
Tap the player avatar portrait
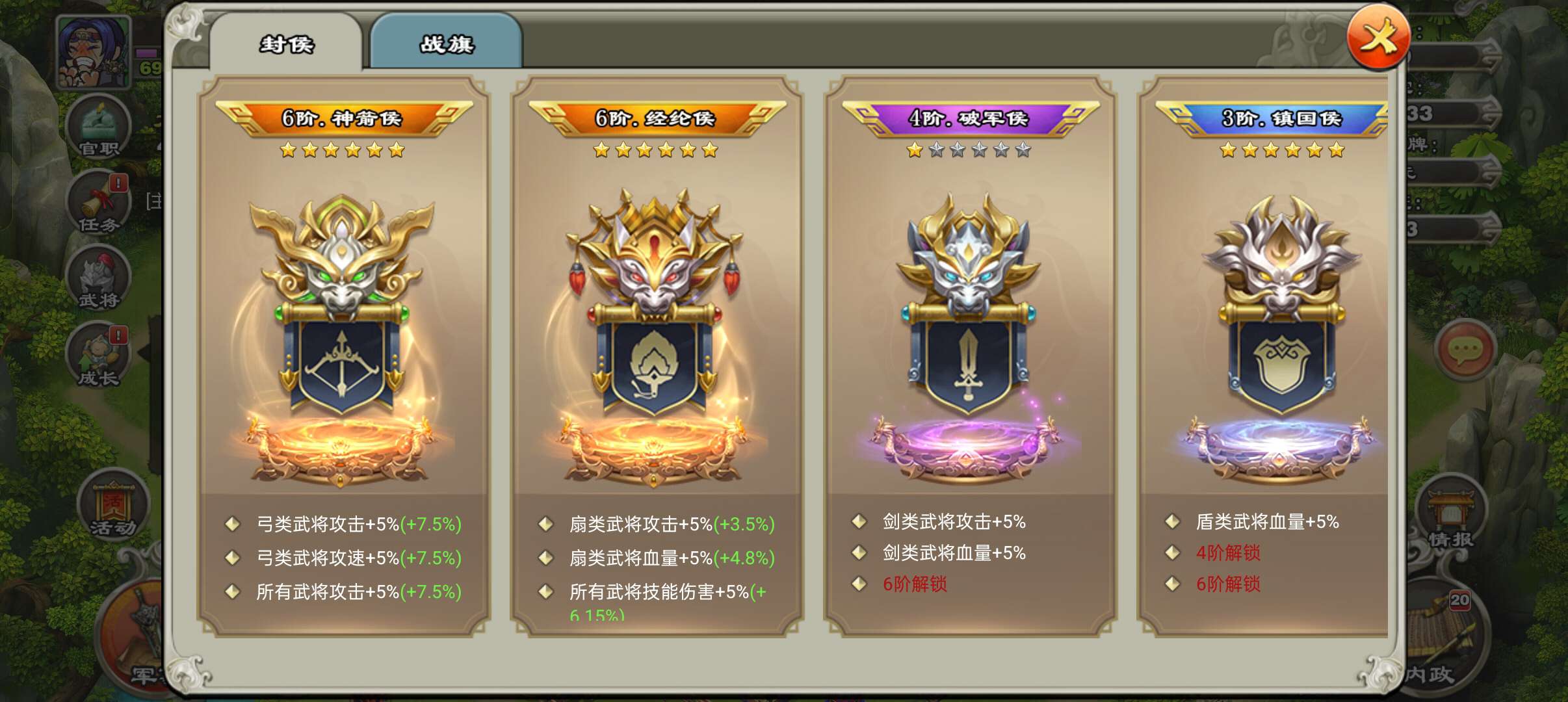(94, 52)
